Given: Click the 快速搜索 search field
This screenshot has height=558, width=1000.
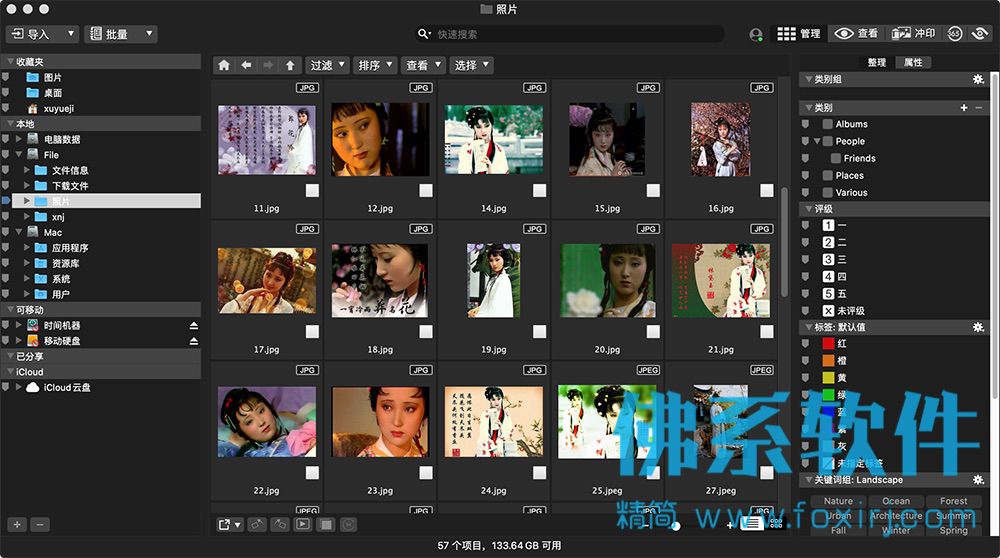Looking at the screenshot, I should pos(570,34).
